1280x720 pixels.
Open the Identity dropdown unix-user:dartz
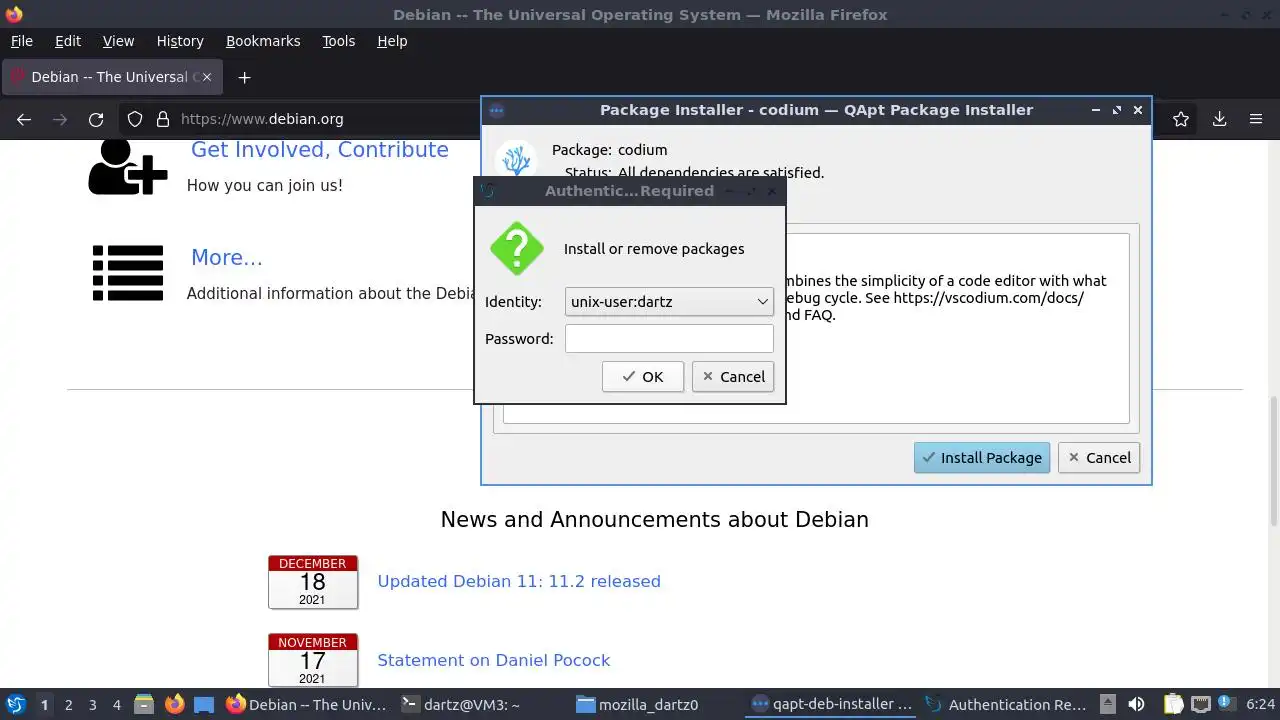(669, 301)
